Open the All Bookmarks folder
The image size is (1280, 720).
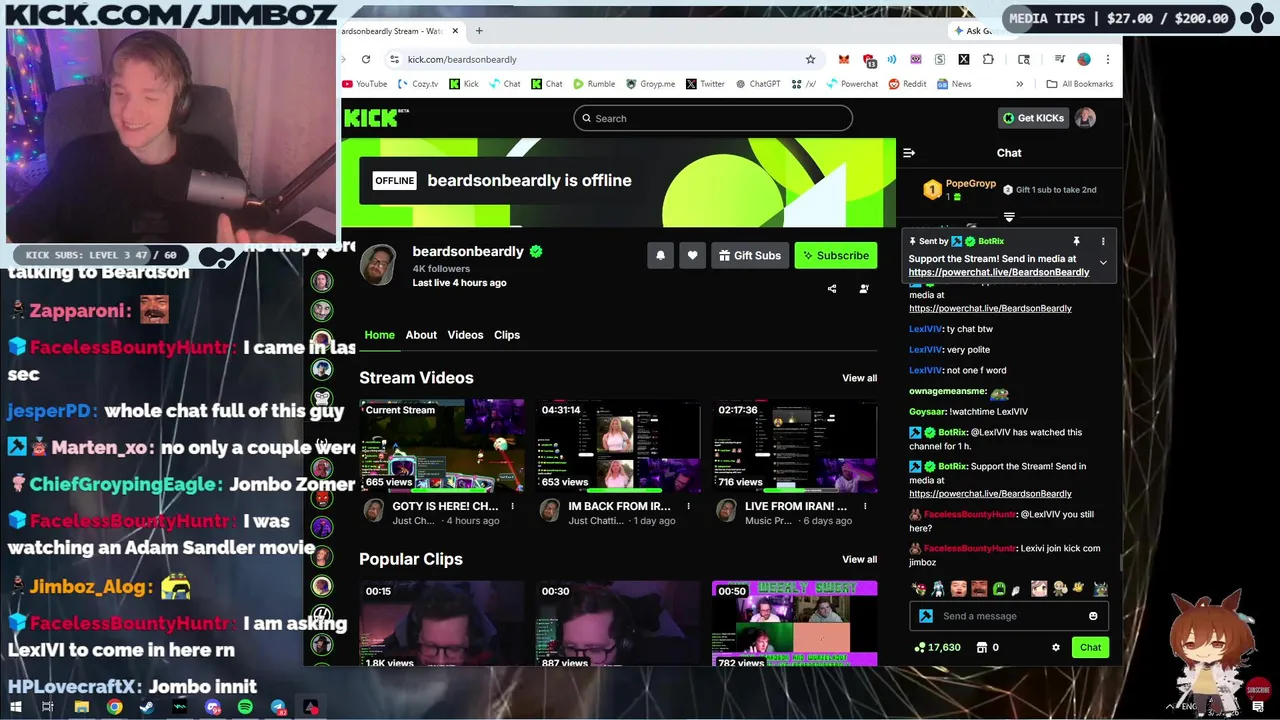[1079, 84]
